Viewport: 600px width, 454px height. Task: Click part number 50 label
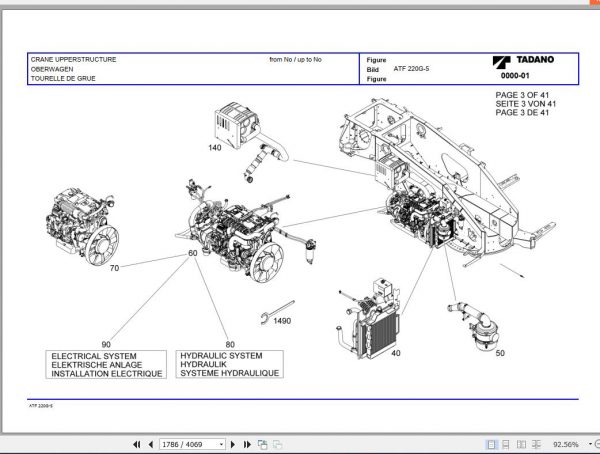pos(500,353)
